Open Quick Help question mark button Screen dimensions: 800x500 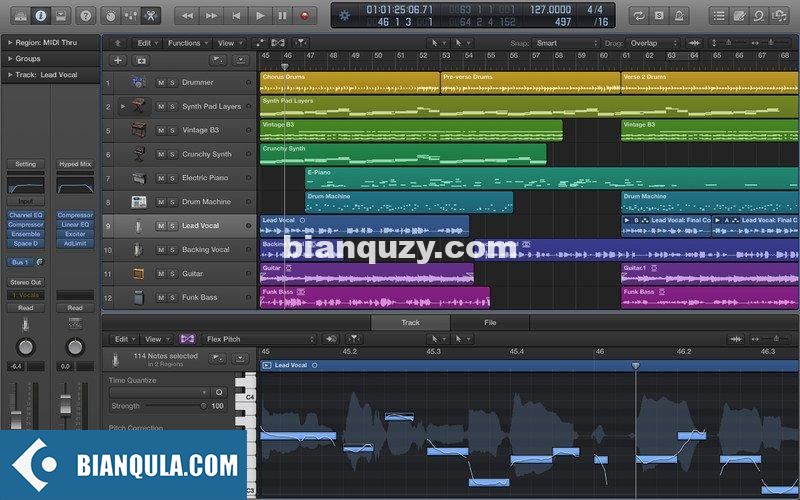click(86, 16)
